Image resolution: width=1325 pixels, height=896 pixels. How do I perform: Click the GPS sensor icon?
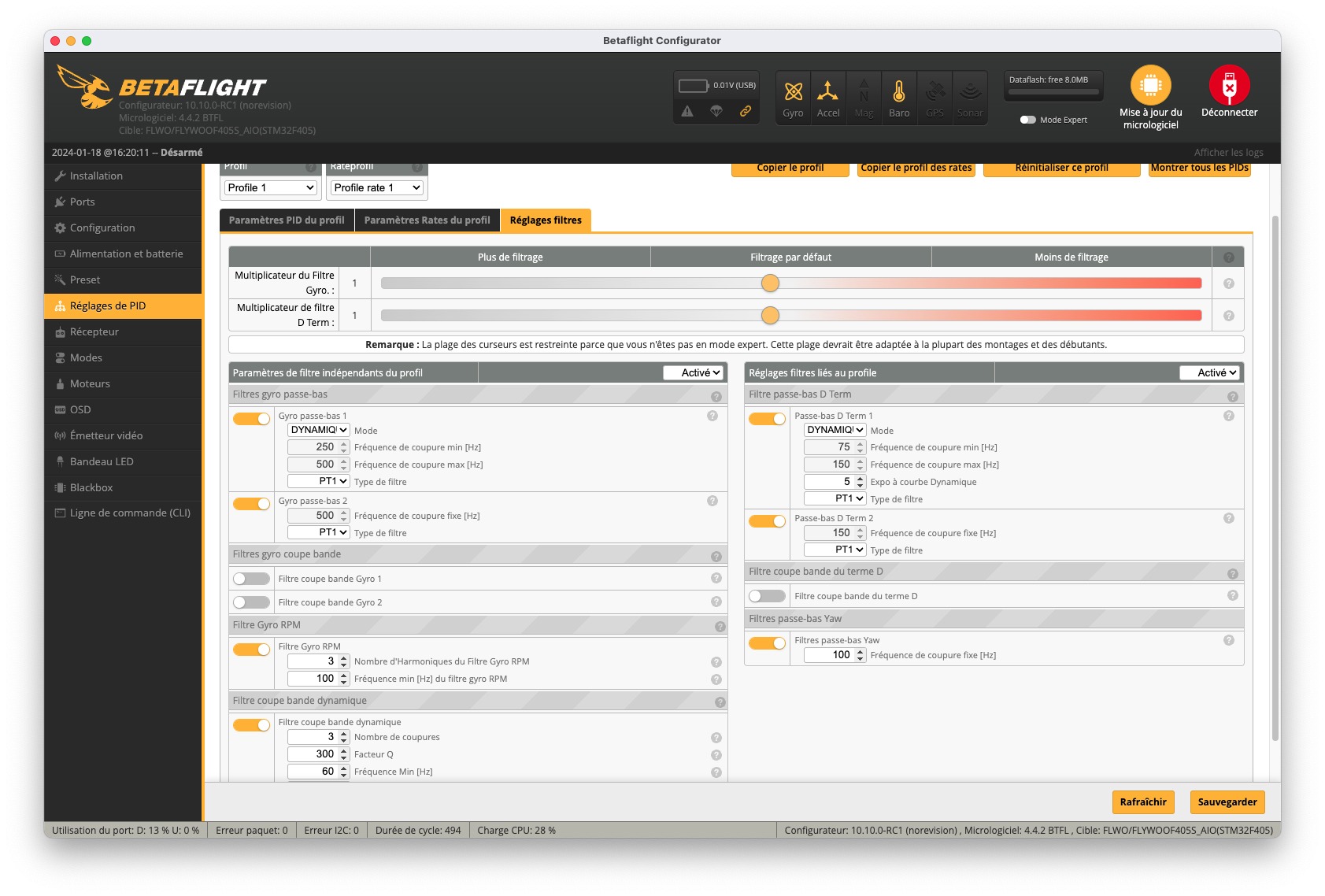(935, 91)
